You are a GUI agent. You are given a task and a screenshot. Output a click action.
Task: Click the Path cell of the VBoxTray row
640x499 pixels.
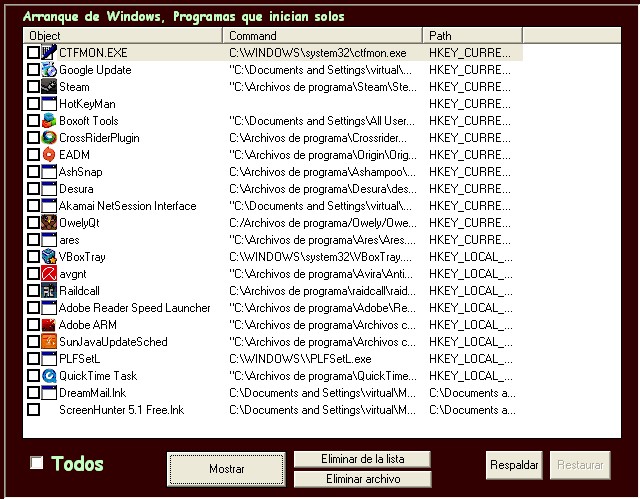[x=471, y=257]
